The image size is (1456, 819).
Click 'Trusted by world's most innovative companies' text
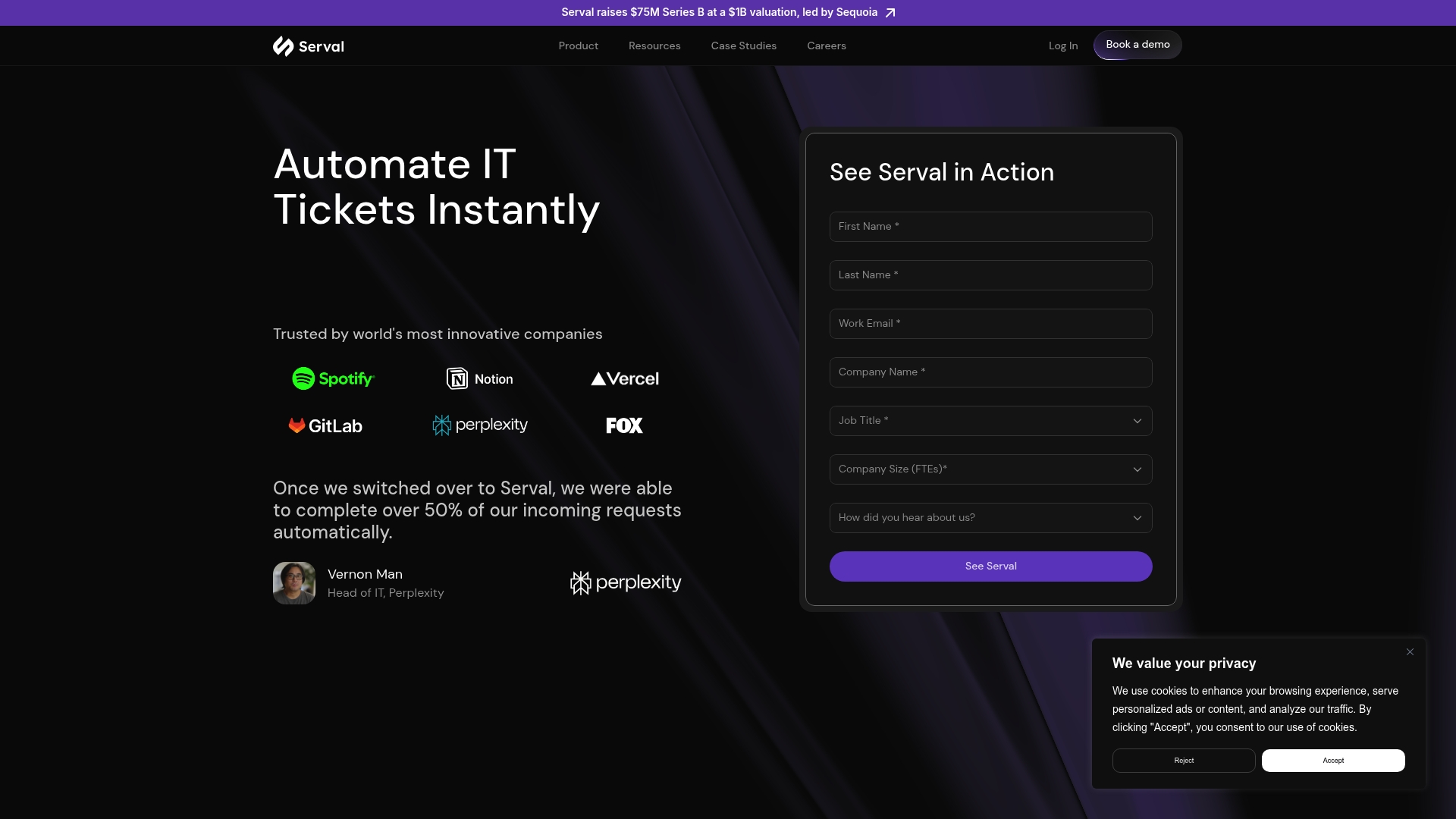[x=438, y=334]
